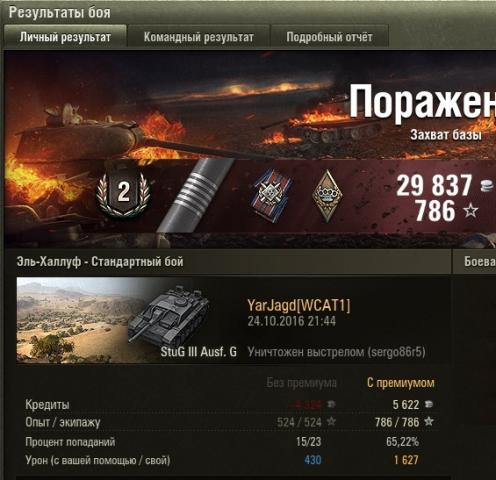This screenshot has width=496, height=480.
Task: Click the star icon beside 786 experience
Action: (471, 211)
